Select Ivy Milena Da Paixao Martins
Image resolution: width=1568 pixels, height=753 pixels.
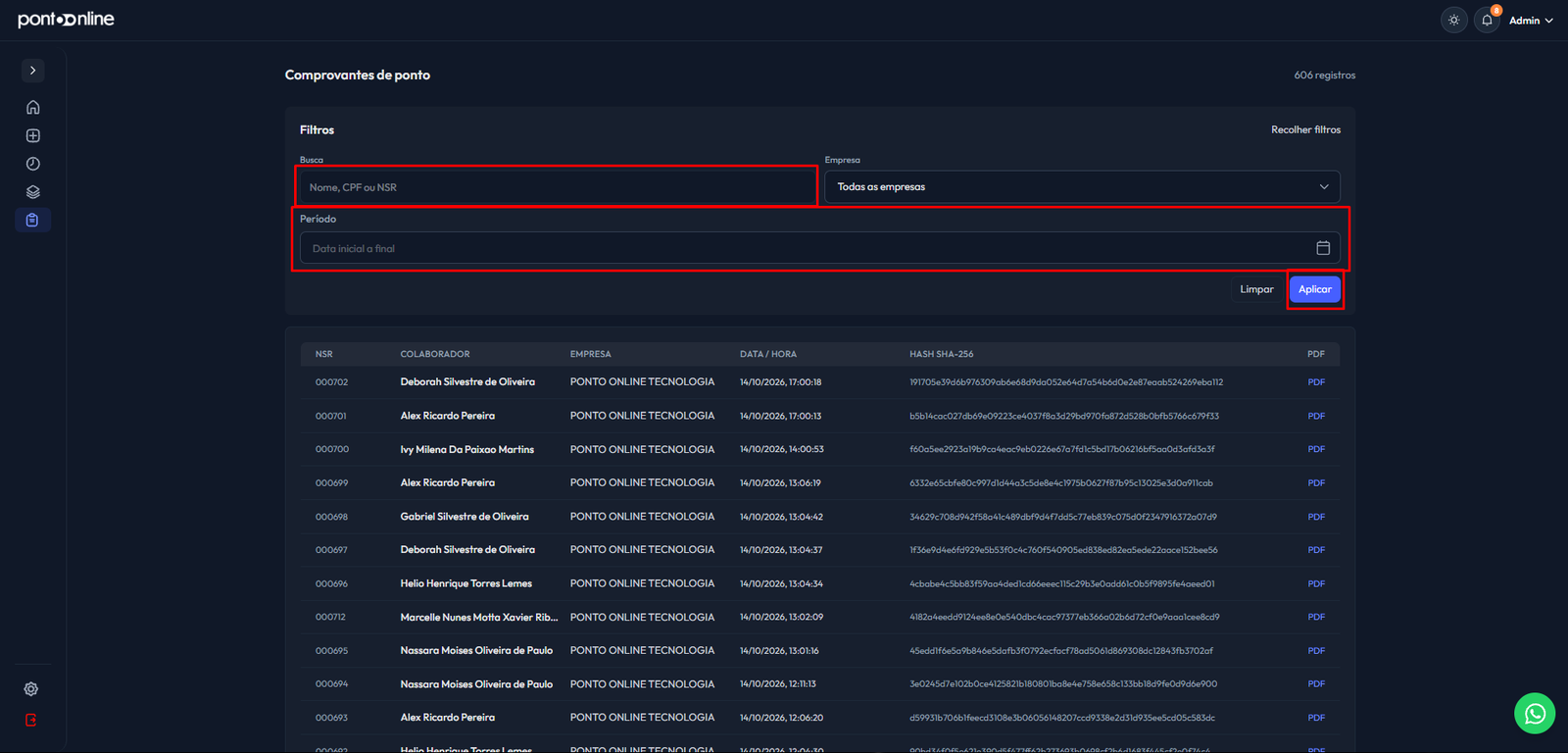[x=466, y=449]
